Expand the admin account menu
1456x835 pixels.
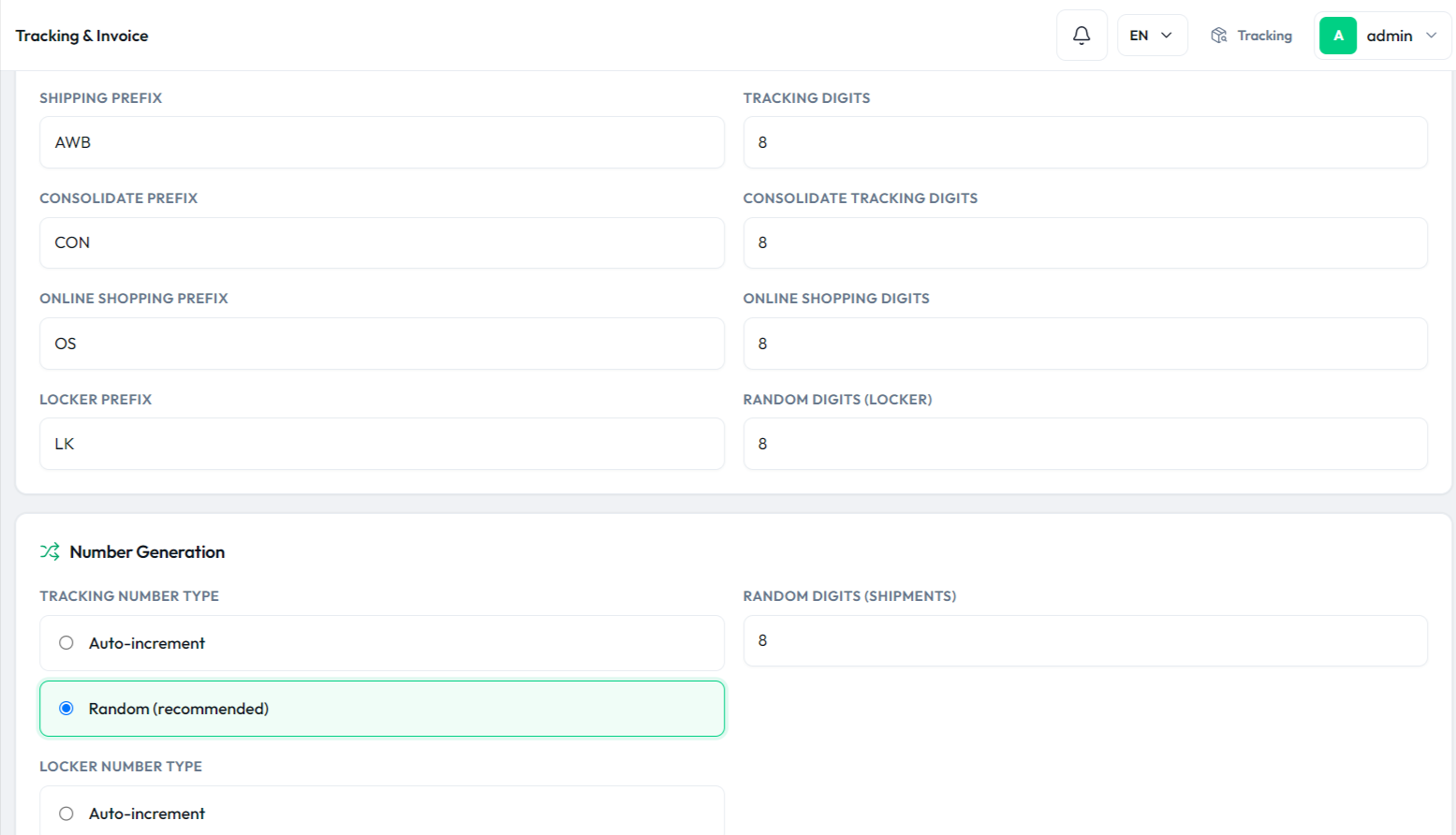point(1383,36)
